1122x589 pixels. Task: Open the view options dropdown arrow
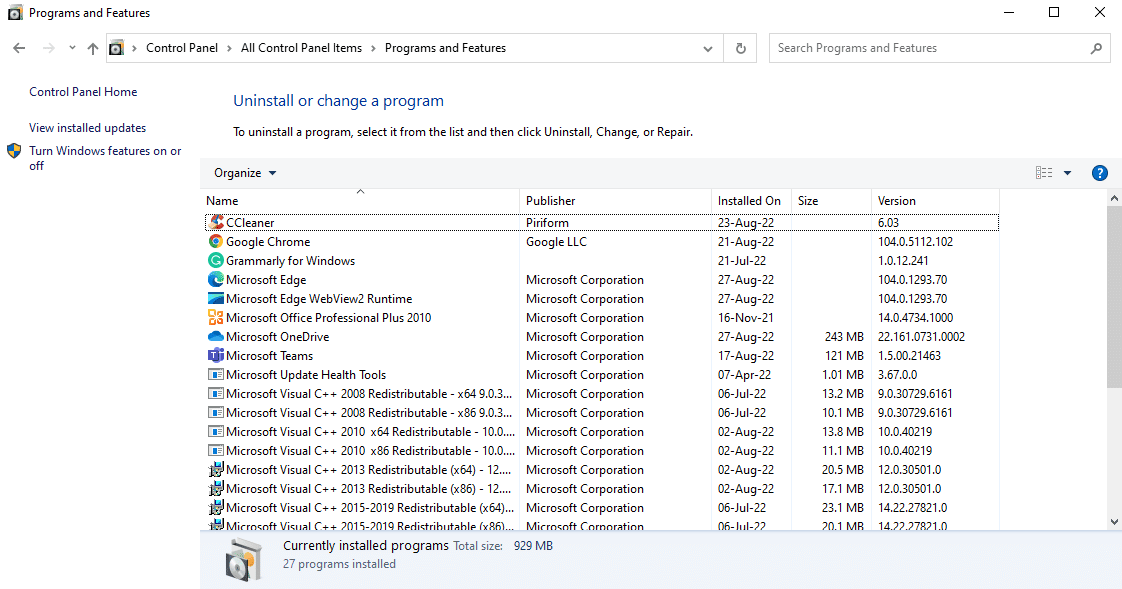tap(1067, 173)
